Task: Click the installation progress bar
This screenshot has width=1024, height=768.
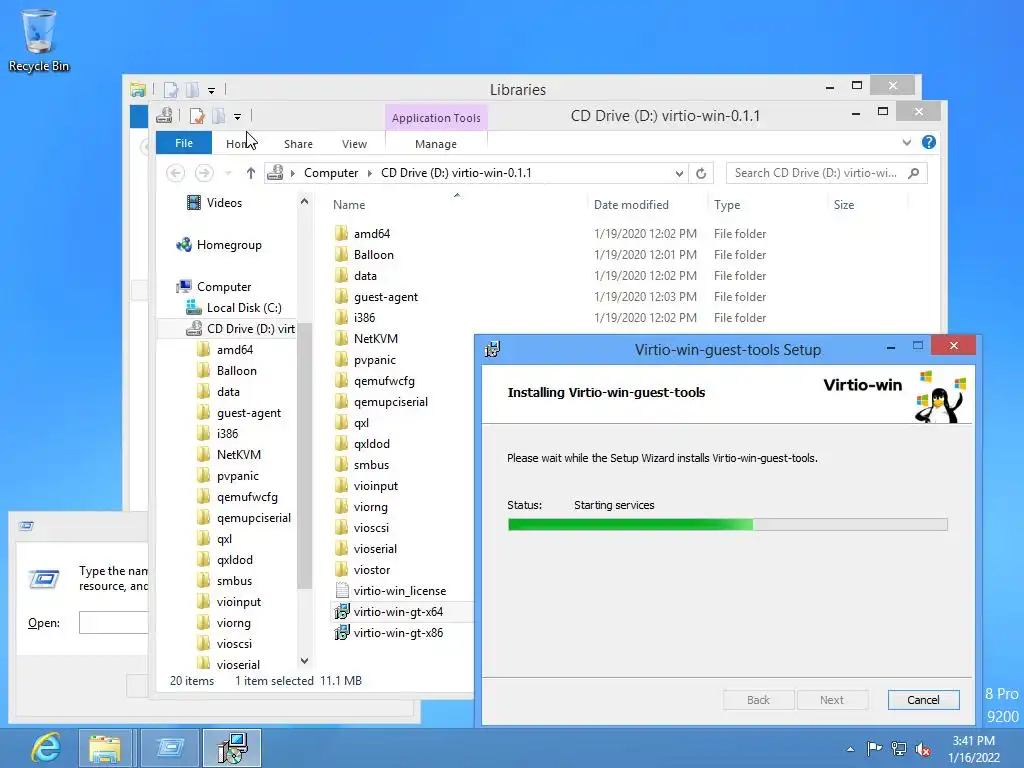Action: pos(728,524)
